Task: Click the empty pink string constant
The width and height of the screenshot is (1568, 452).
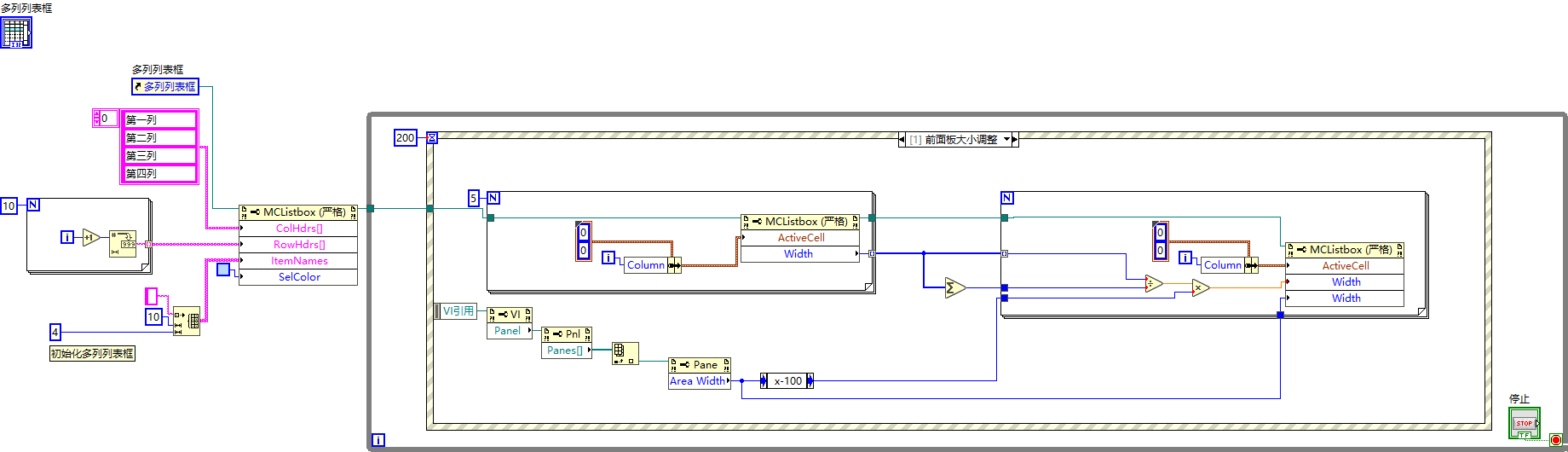Action: pos(152,296)
